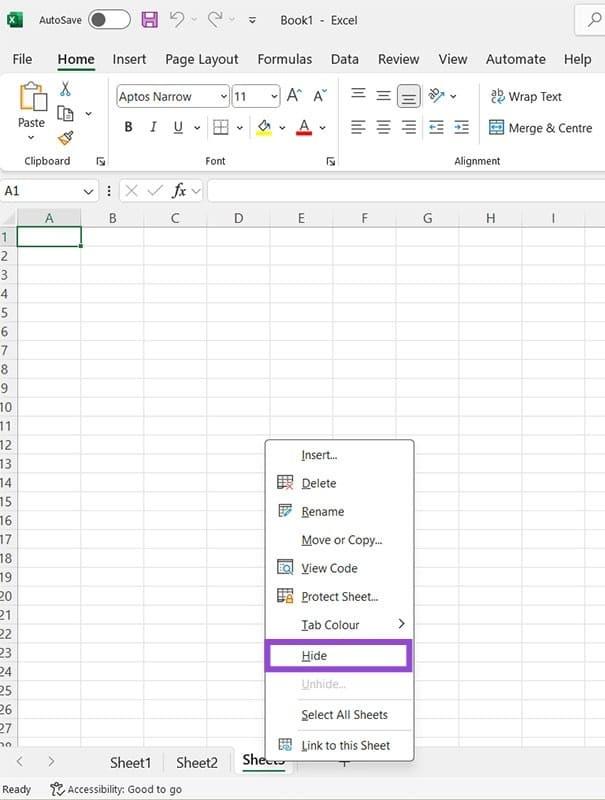Click the Undo arrow icon
The height and width of the screenshot is (800, 605).
pyautogui.click(x=177, y=20)
